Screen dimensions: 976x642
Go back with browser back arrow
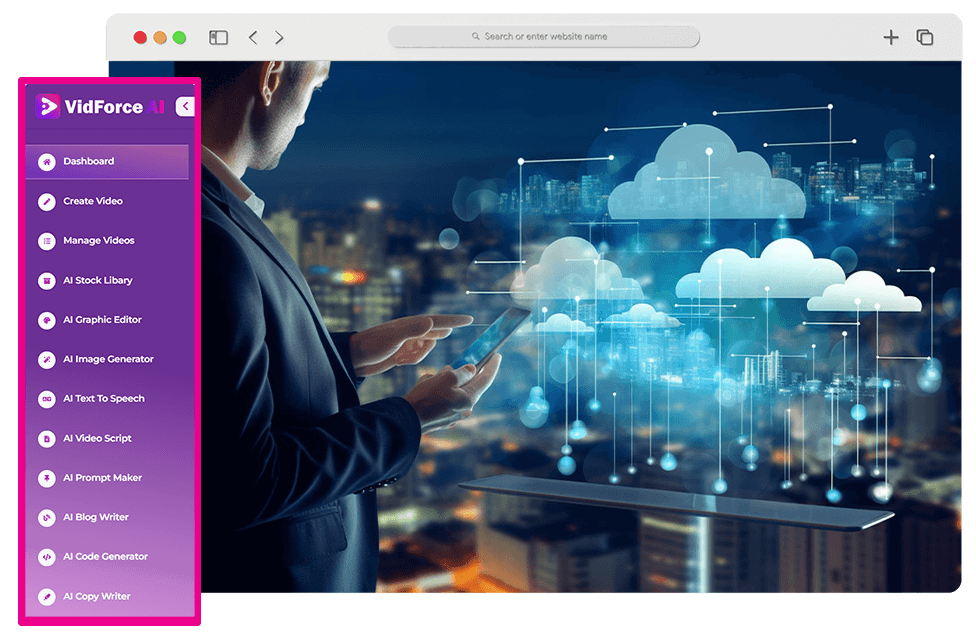click(253, 38)
